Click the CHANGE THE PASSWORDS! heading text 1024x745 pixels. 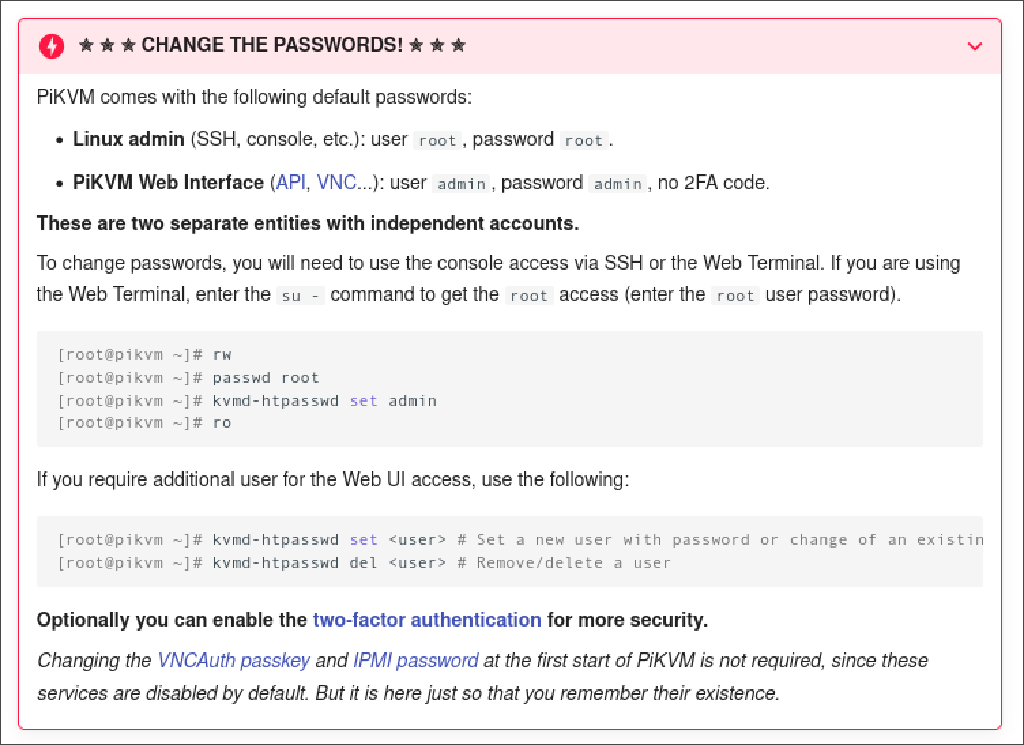(x=270, y=46)
